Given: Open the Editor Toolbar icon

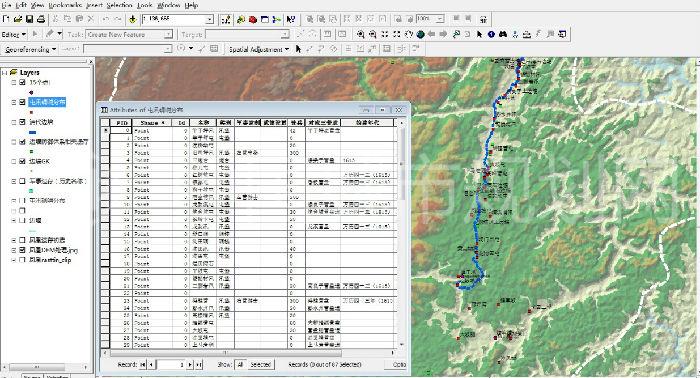Looking at the screenshot, I should coord(226,19).
